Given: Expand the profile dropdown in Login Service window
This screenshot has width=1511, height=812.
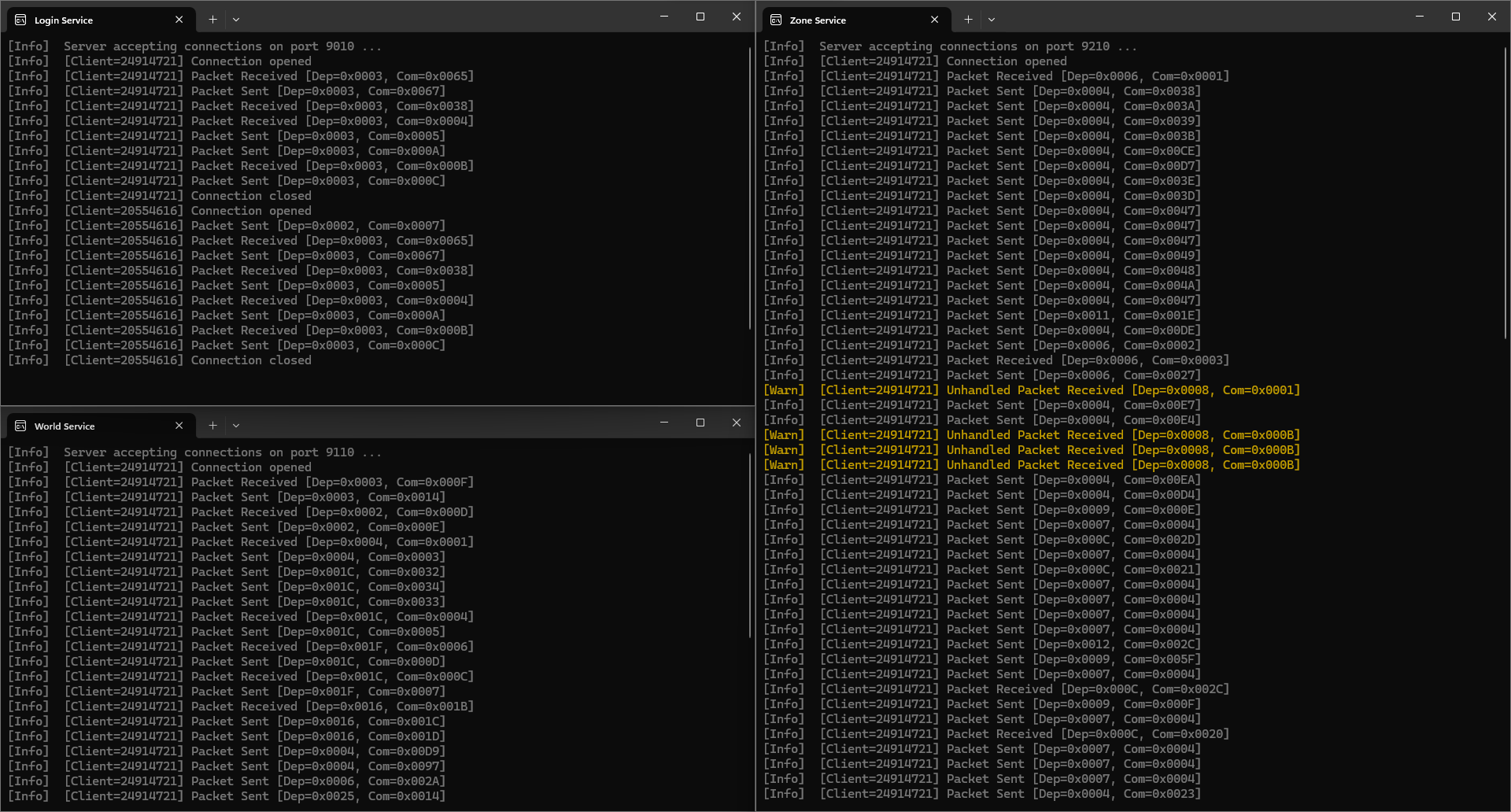Looking at the screenshot, I should click(x=236, y=20).
